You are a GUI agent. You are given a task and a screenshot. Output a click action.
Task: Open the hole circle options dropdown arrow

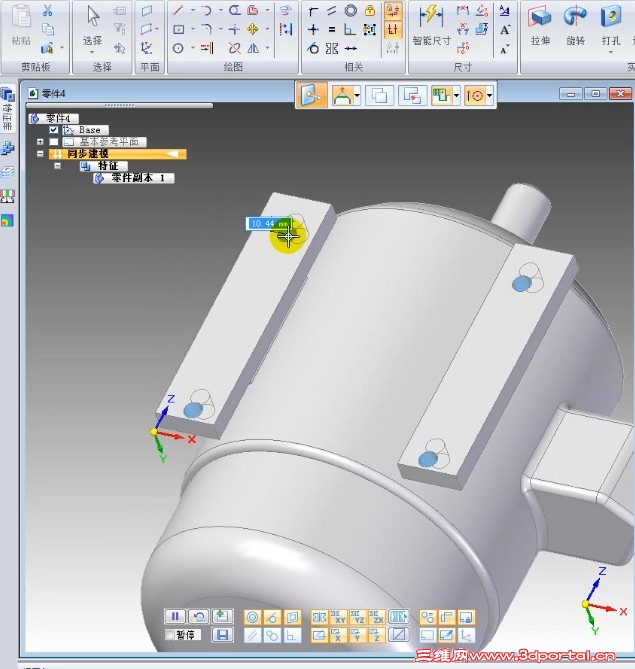coord(489,96)
